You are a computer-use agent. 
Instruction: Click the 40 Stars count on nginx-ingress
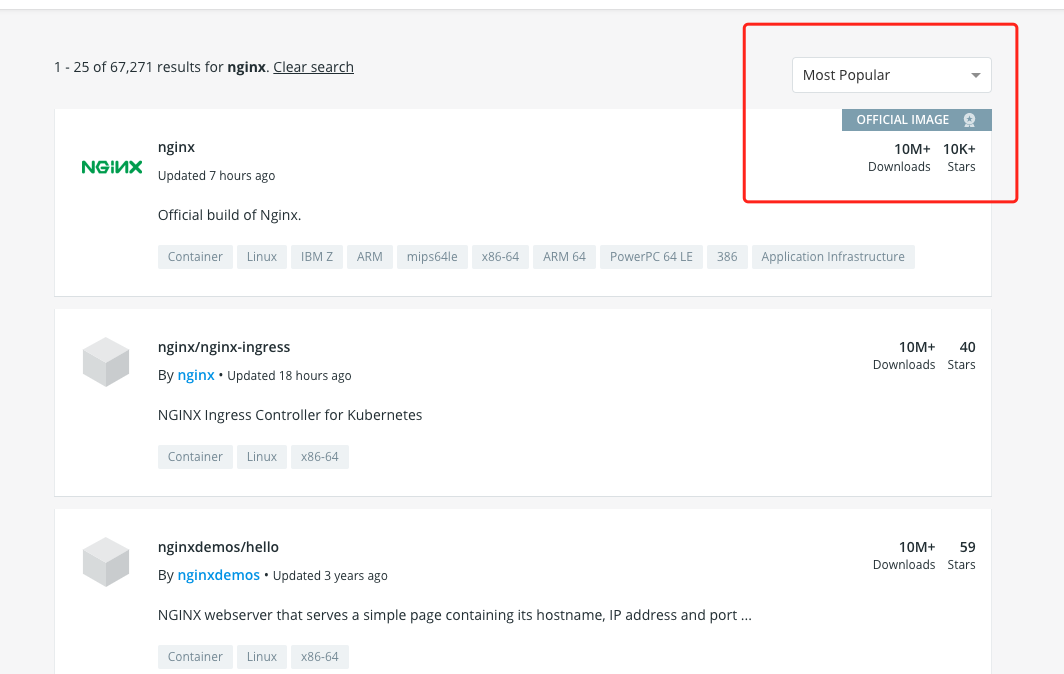962,356
